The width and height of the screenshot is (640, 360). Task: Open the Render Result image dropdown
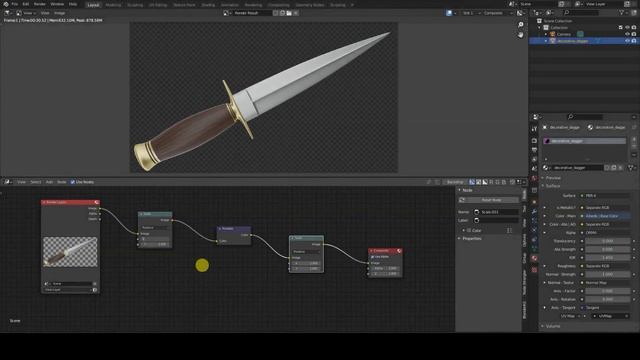click(252, 13)
